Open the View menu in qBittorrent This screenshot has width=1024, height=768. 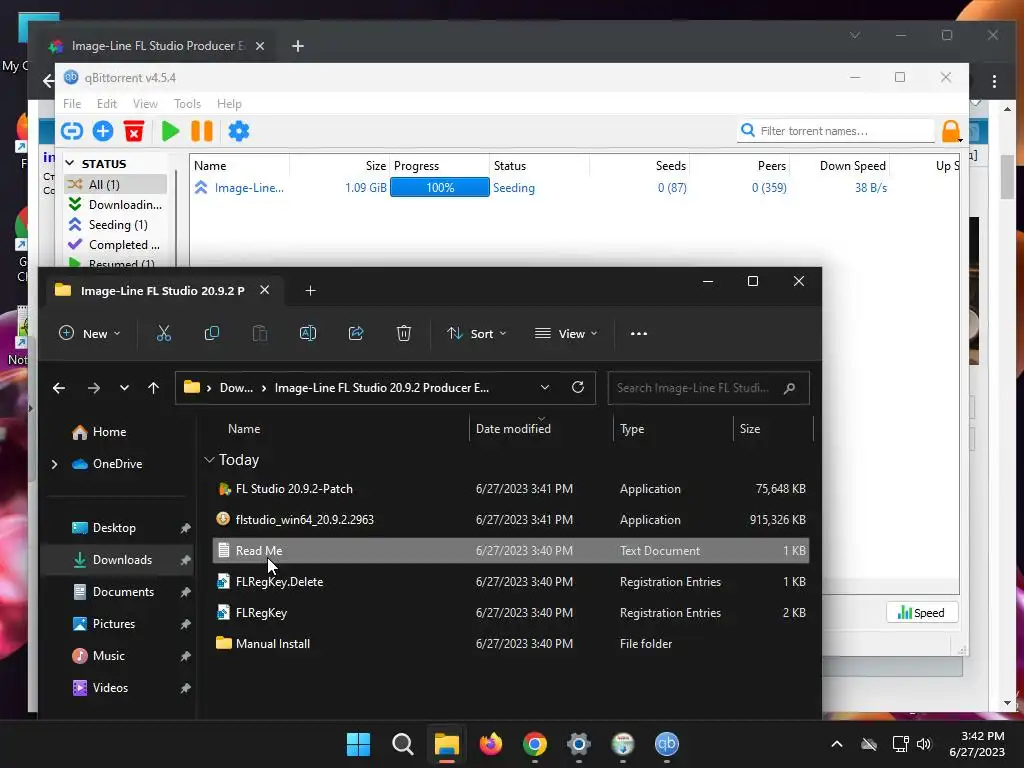click(x=145, y=103)
